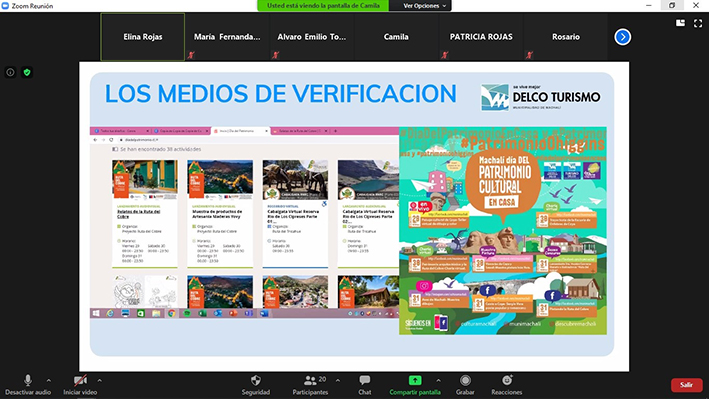The width and height of the screenshot is (709, 399).
Task: Expand audio options arrow beside microphone
Action: click(49, 380)
